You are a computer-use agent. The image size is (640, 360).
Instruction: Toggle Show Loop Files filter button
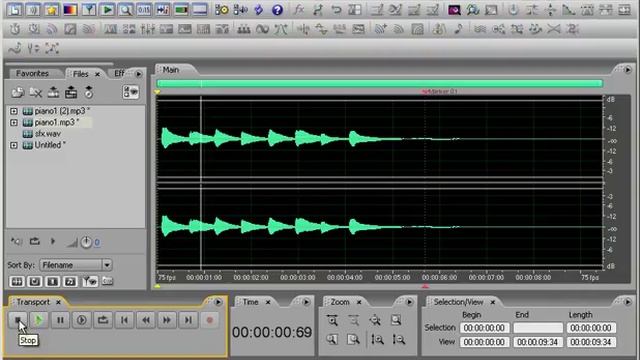click(35, 282)
